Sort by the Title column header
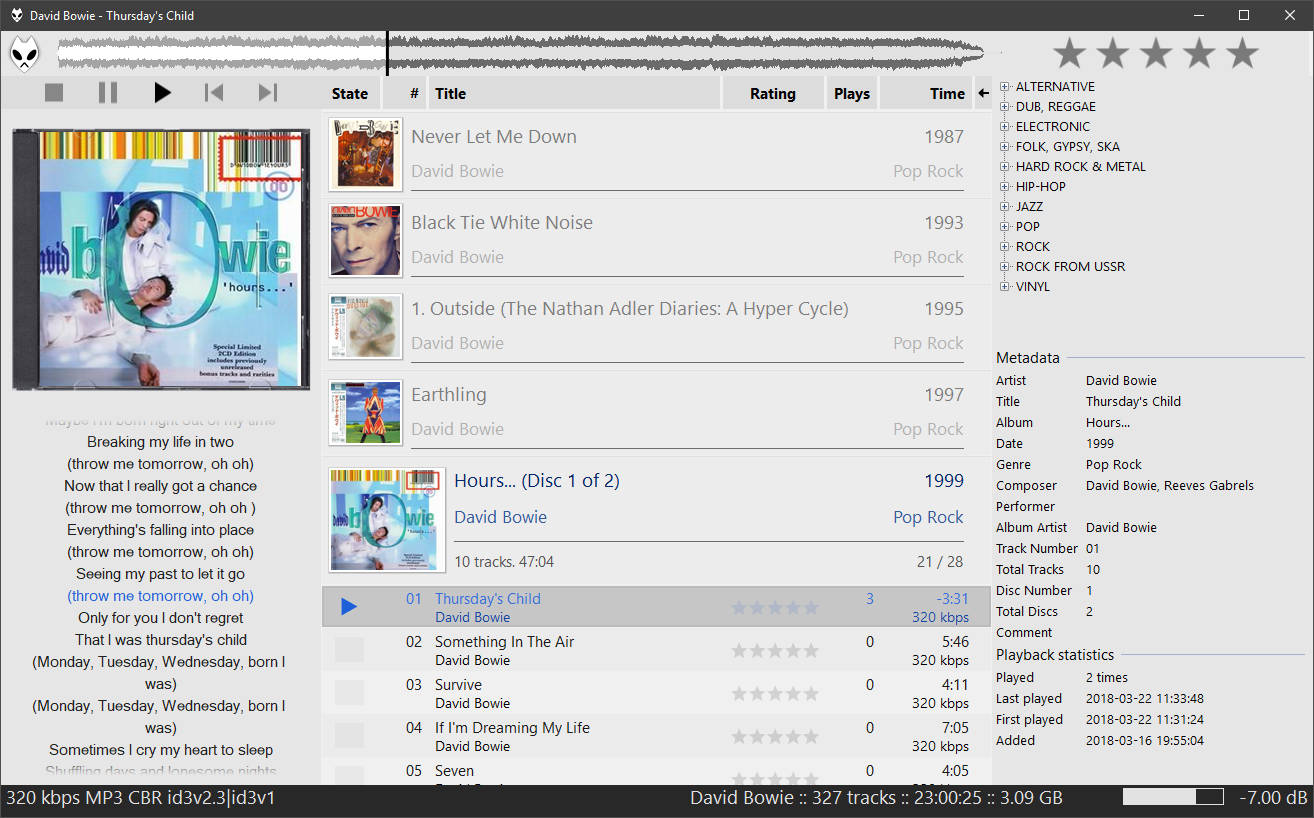The height and width of the screenshot is (818, 1314). pyautogui.click(x=574, y=93)
